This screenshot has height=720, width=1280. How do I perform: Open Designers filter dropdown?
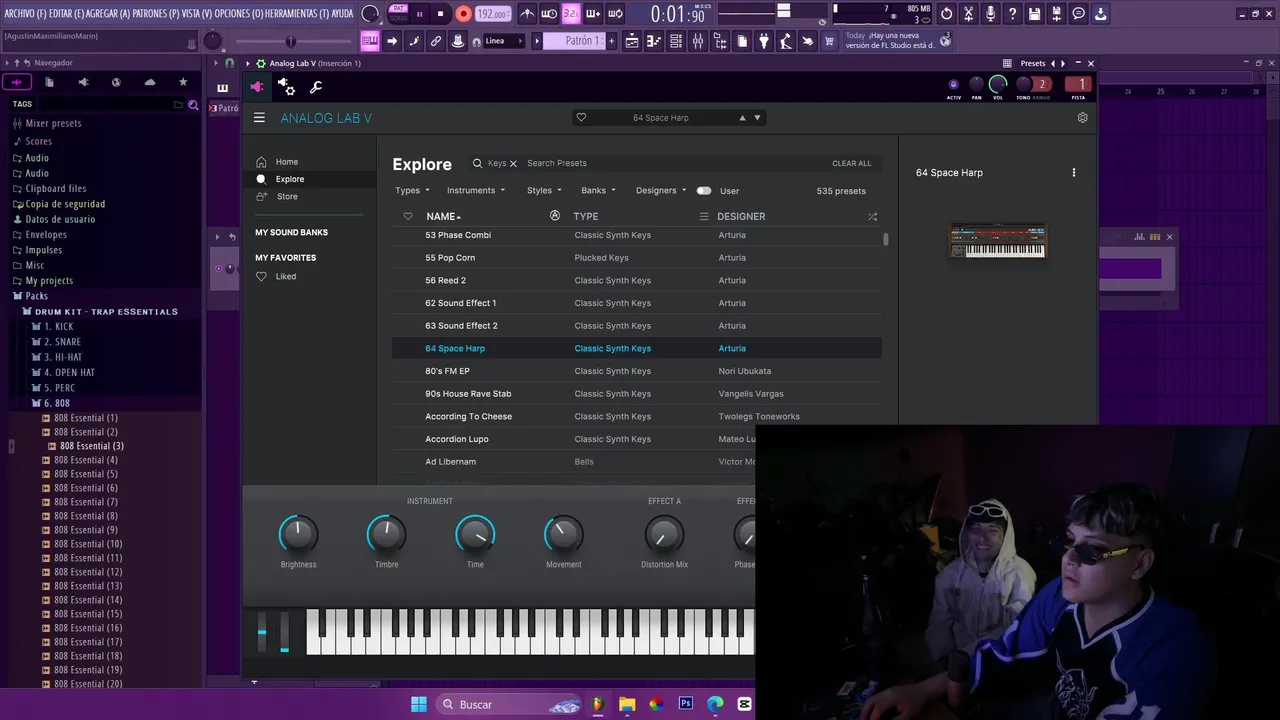coord(661,191)
